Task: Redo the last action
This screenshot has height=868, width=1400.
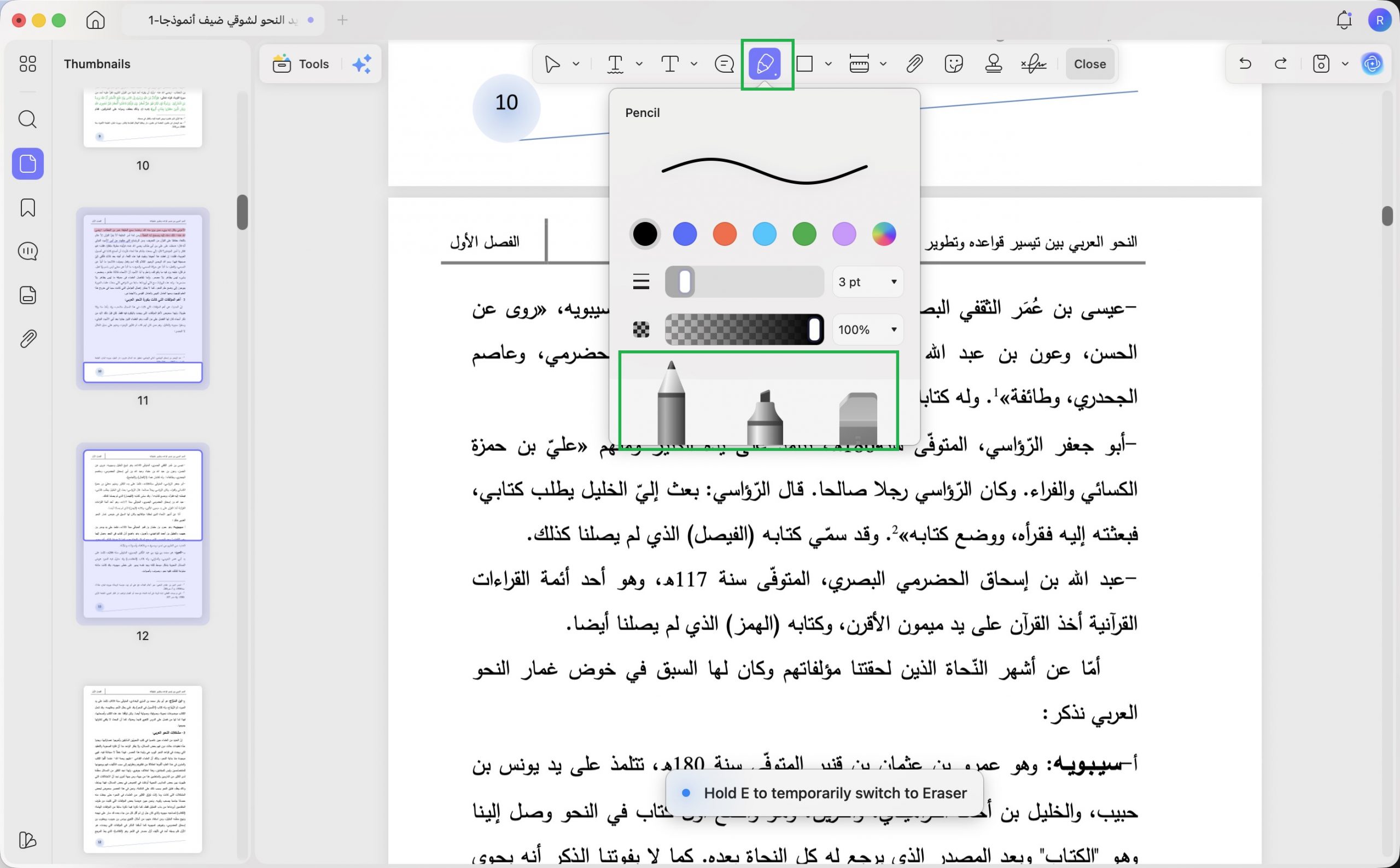Action: coord(1281,64)
